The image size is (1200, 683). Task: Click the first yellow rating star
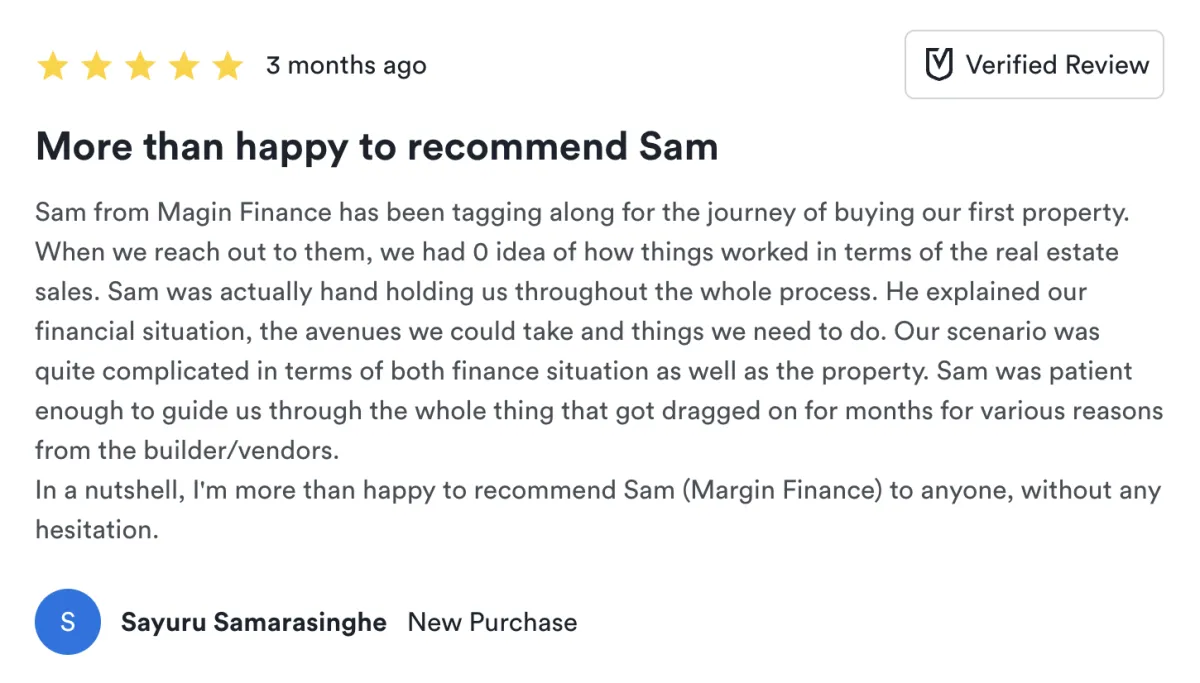52,66
